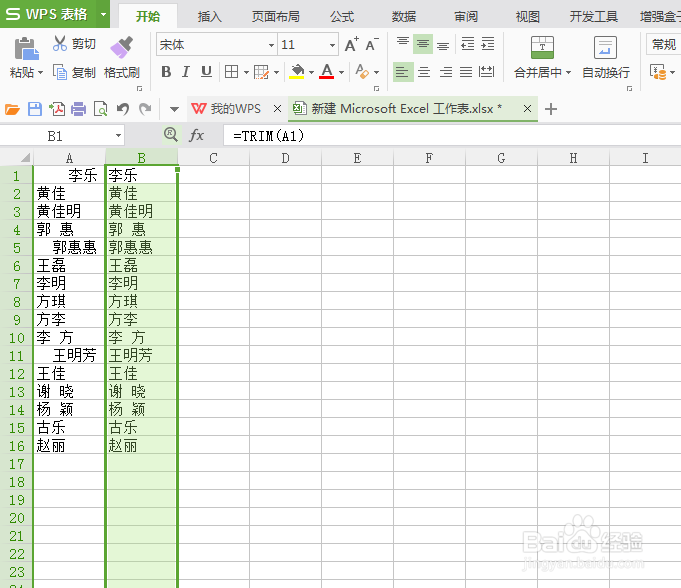Open font settings dialog launcher
The height and width of the screenshot is (588, 681).
(x=376, y=89)
